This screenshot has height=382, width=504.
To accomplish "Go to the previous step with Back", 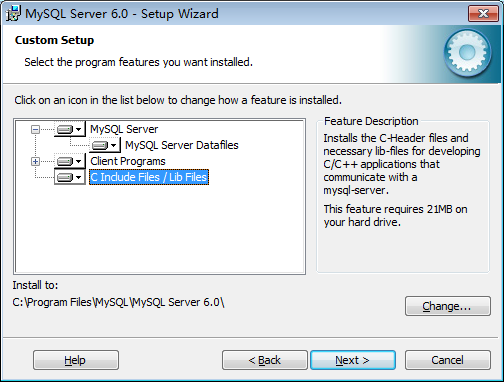I will coord(265,360).
